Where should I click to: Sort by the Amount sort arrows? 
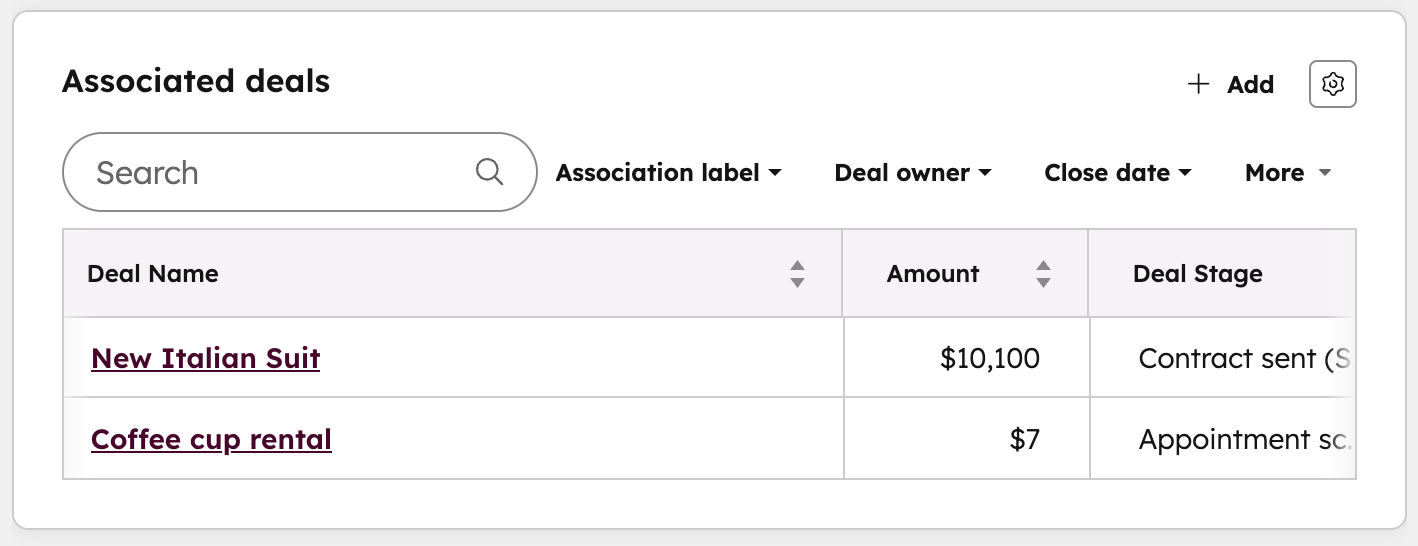(x=1043, y=274)
